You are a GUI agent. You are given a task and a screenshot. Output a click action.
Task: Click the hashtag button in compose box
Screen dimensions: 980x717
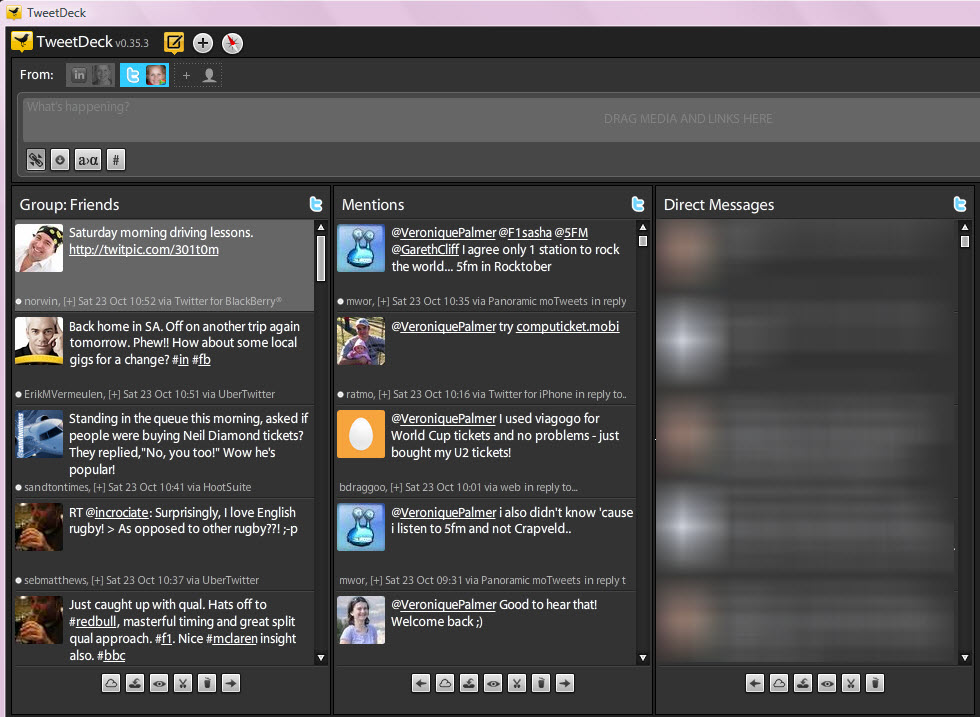(x=115, y=159)
